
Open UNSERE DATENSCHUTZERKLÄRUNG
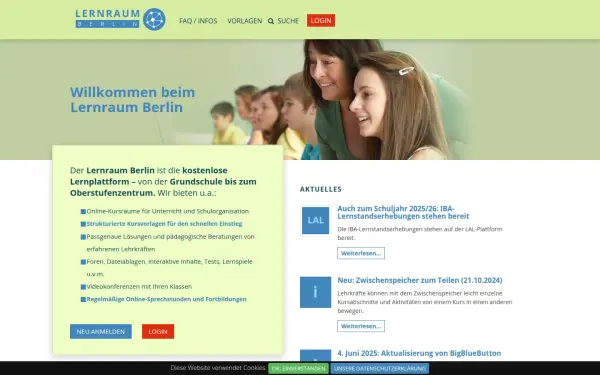[x=380, y=368]
